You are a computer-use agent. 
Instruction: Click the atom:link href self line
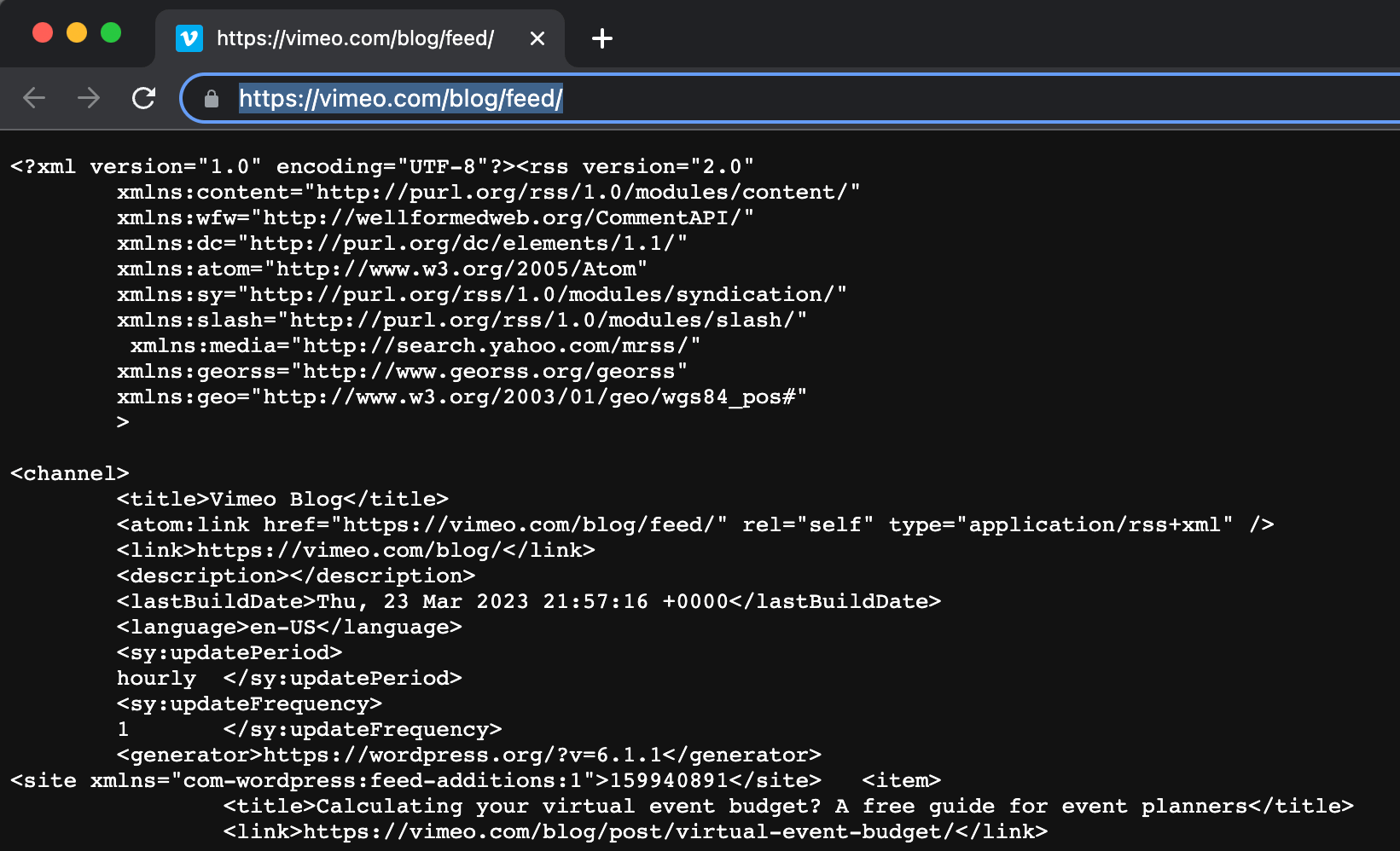click(695, 524)
